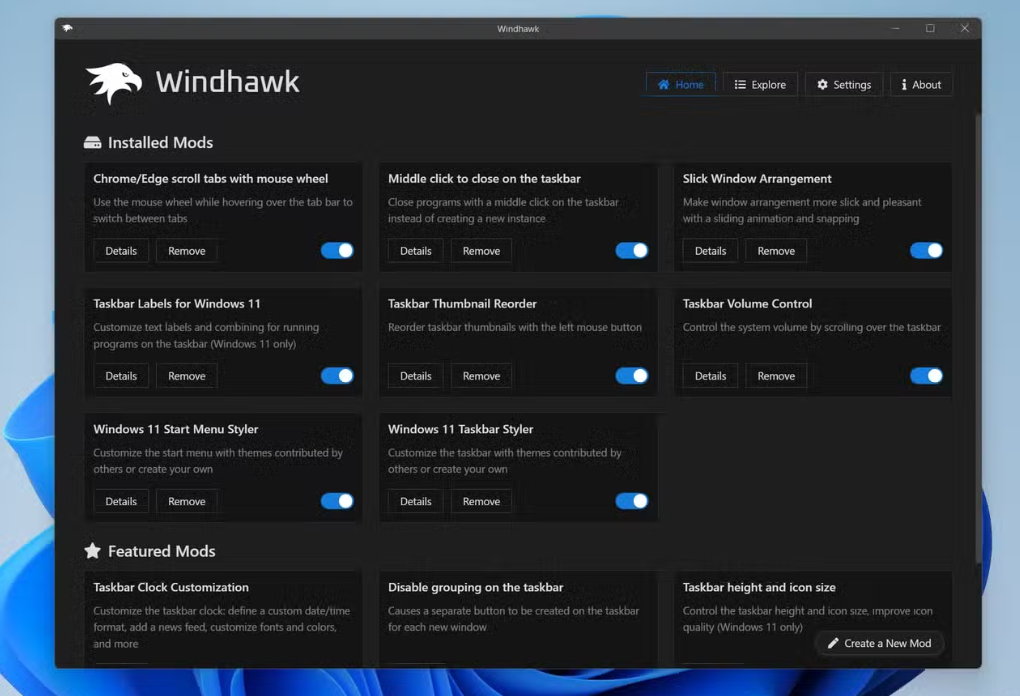The width and height of the screenshot is (1020, 696).
Task: Disable Chrome/Edge scroll tabs mod toggle
Action: (x=337, y=251)
